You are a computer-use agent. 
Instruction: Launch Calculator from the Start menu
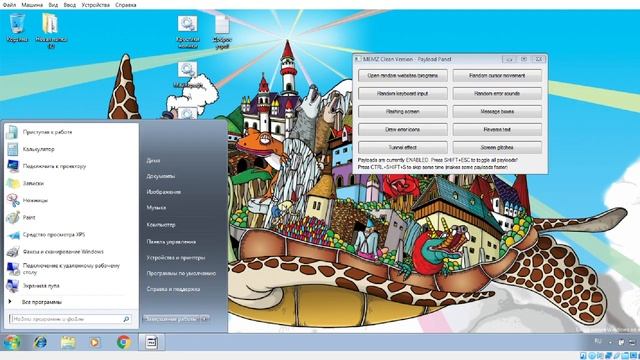tap(70, 149)
